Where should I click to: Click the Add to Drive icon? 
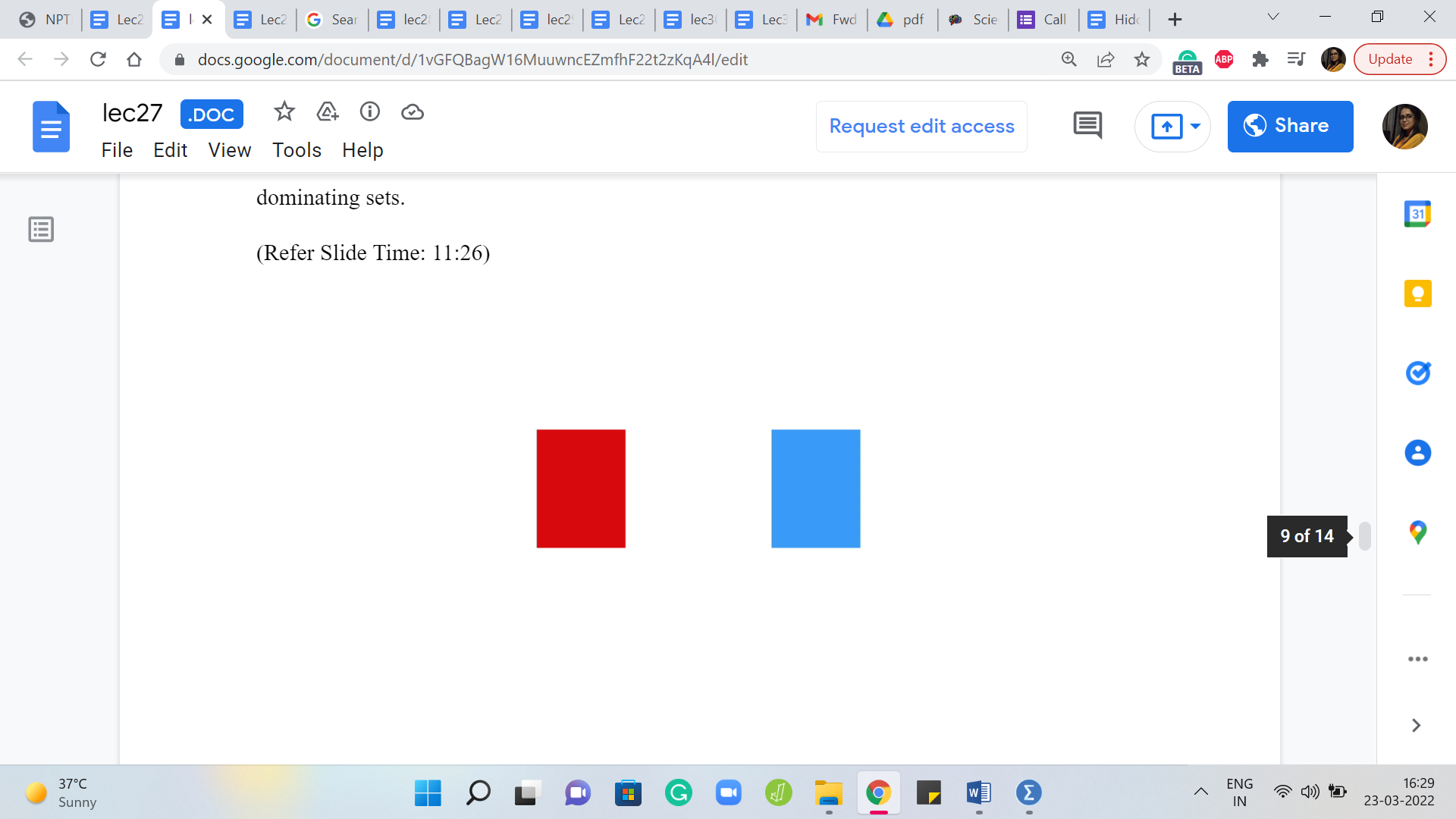[327, 112]
